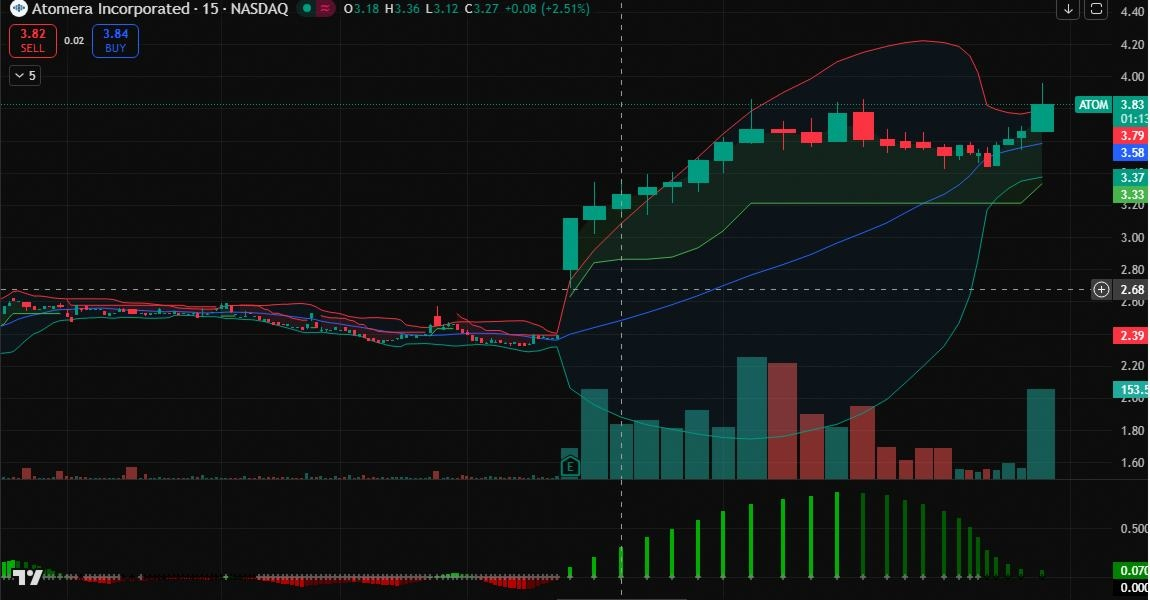This screenshot has height=600, width=1150.
Task: Click the 153.5 volume value label
Action: [x=1132, y=390]
